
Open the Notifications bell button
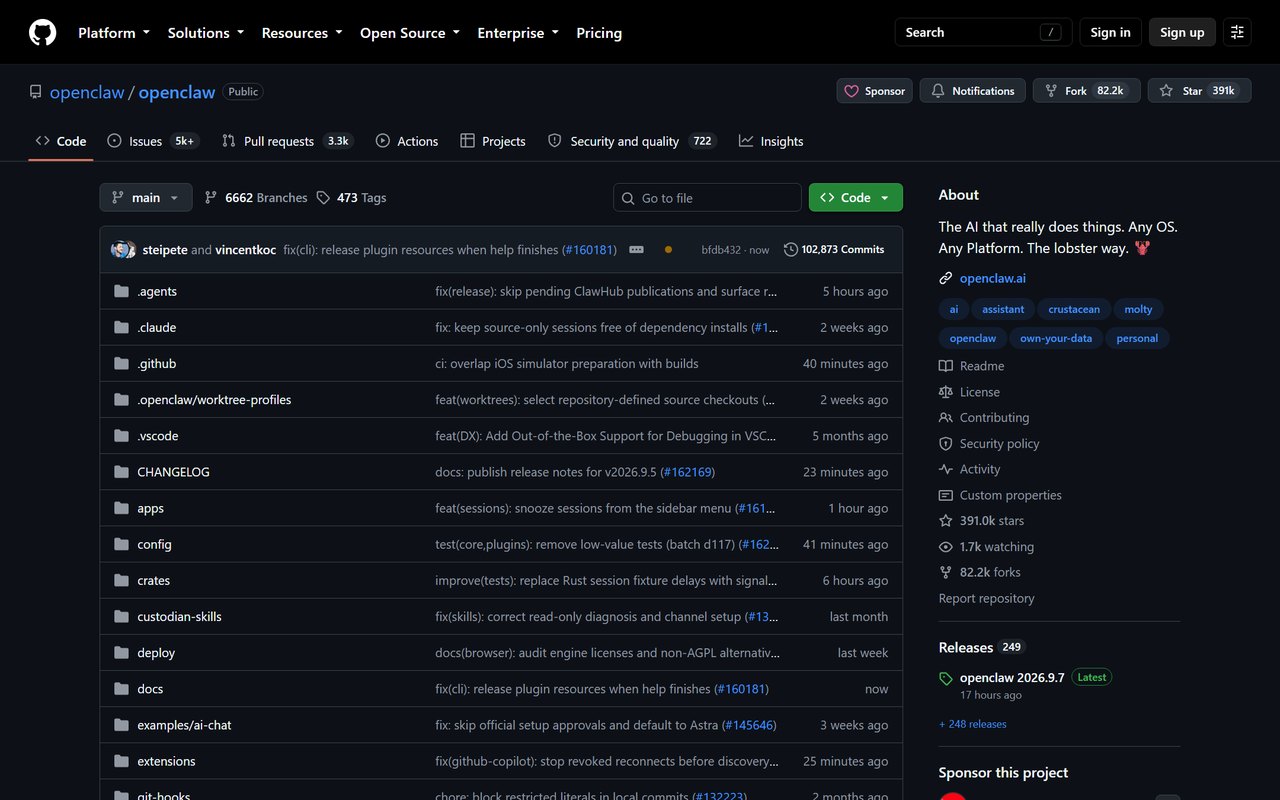tap(972, 91)
